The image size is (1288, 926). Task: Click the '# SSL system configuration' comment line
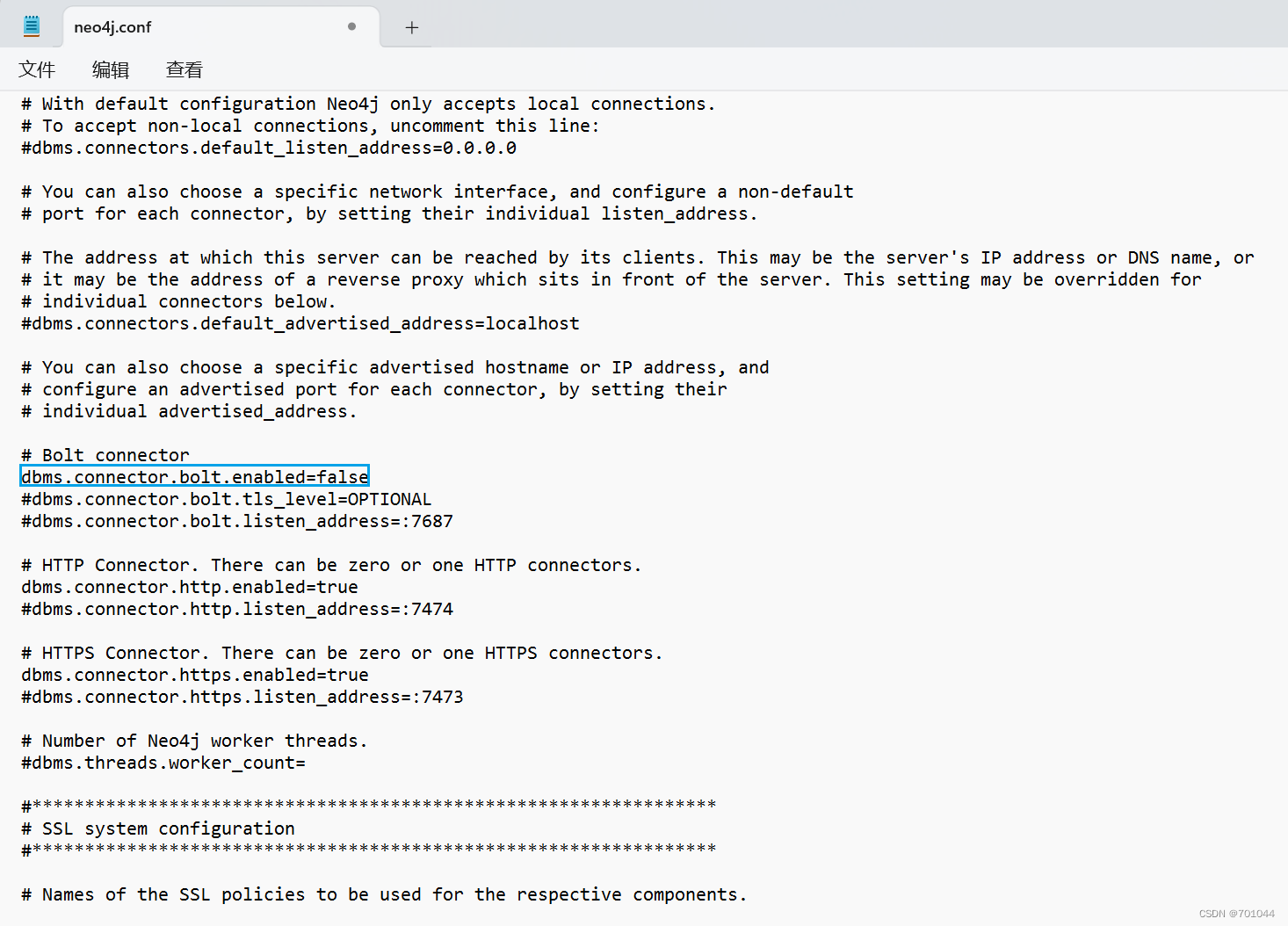(158, 828)
